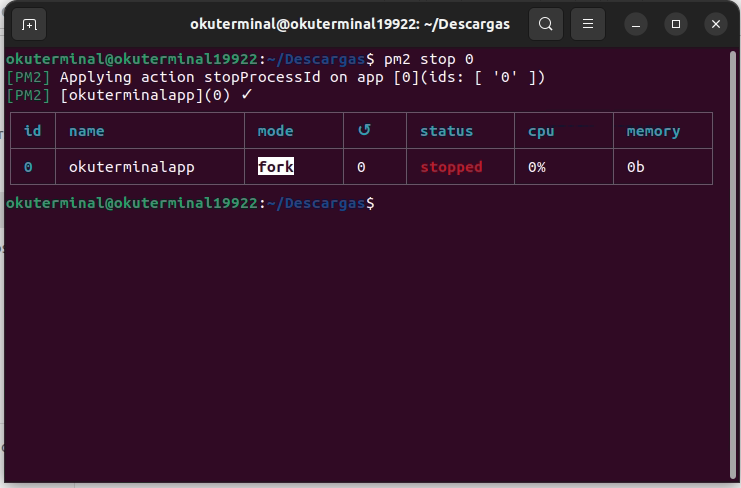Screen dimensions: 741x488
Task: Close the terminal window
Action: 715,24
